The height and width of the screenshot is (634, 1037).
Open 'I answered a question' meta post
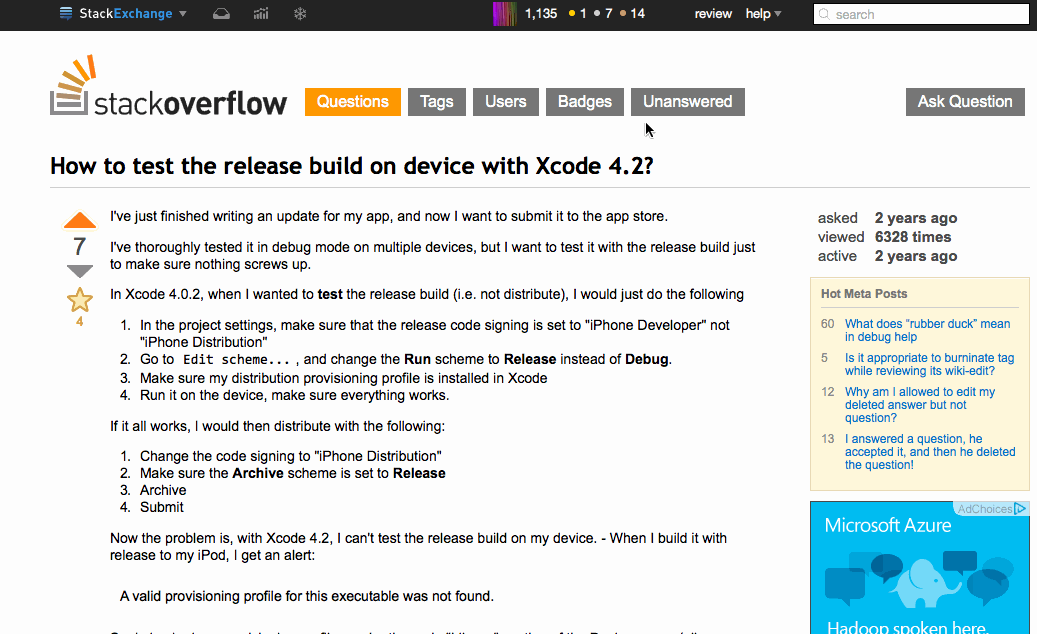930,452
